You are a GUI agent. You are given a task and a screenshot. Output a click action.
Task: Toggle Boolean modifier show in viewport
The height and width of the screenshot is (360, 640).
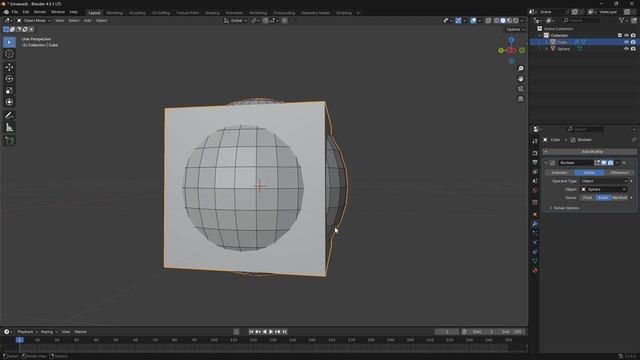coord(604,163)
